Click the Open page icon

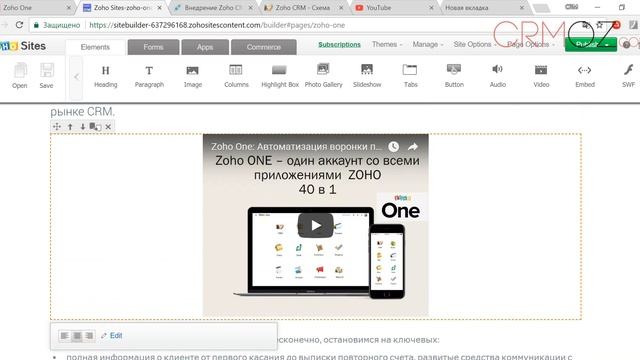pyautogui.click(x=20, y=76)
